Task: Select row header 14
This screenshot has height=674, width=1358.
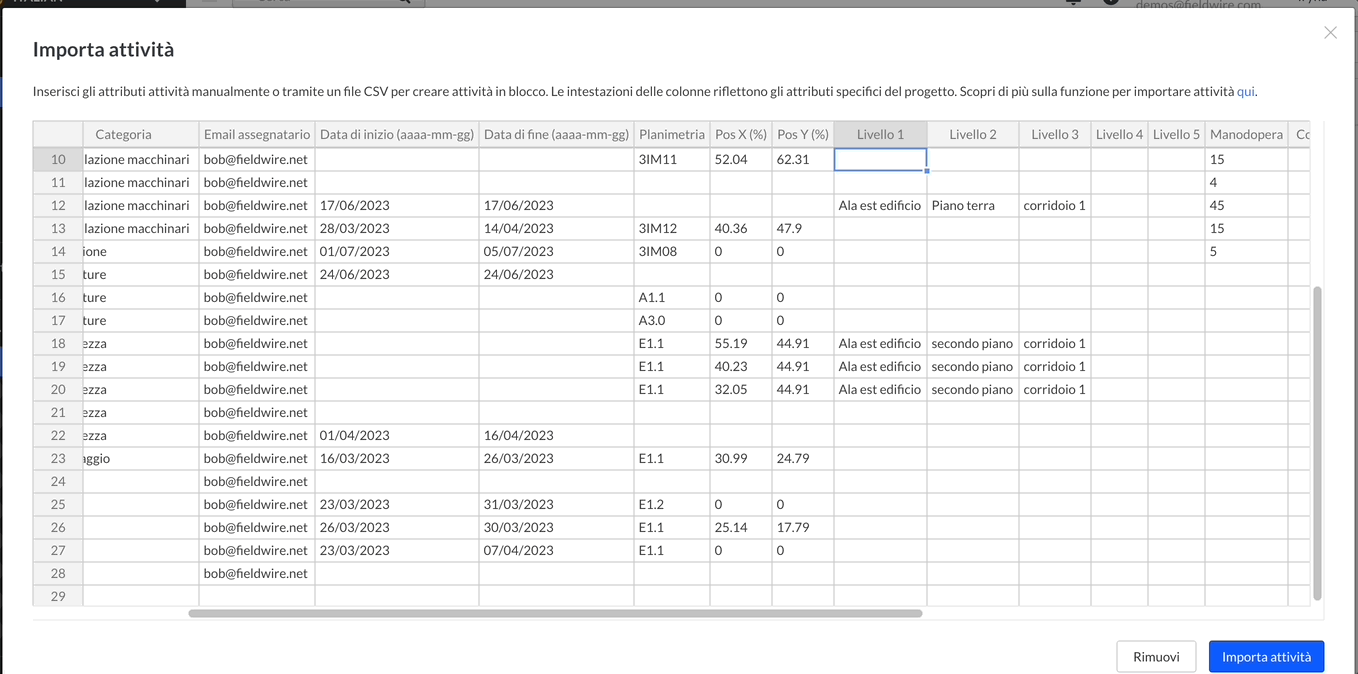Action: [x=58, y=251]
